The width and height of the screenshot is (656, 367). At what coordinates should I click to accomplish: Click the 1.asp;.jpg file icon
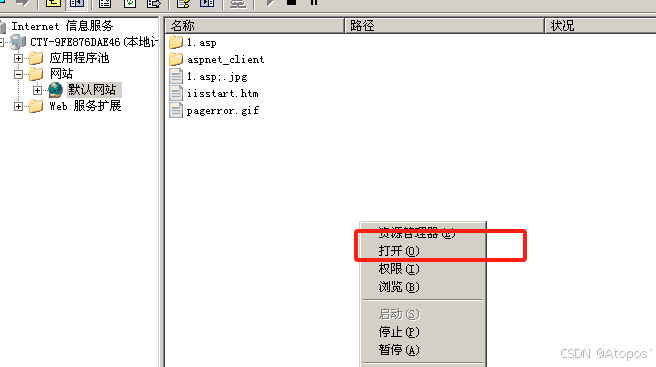(176, 76)
